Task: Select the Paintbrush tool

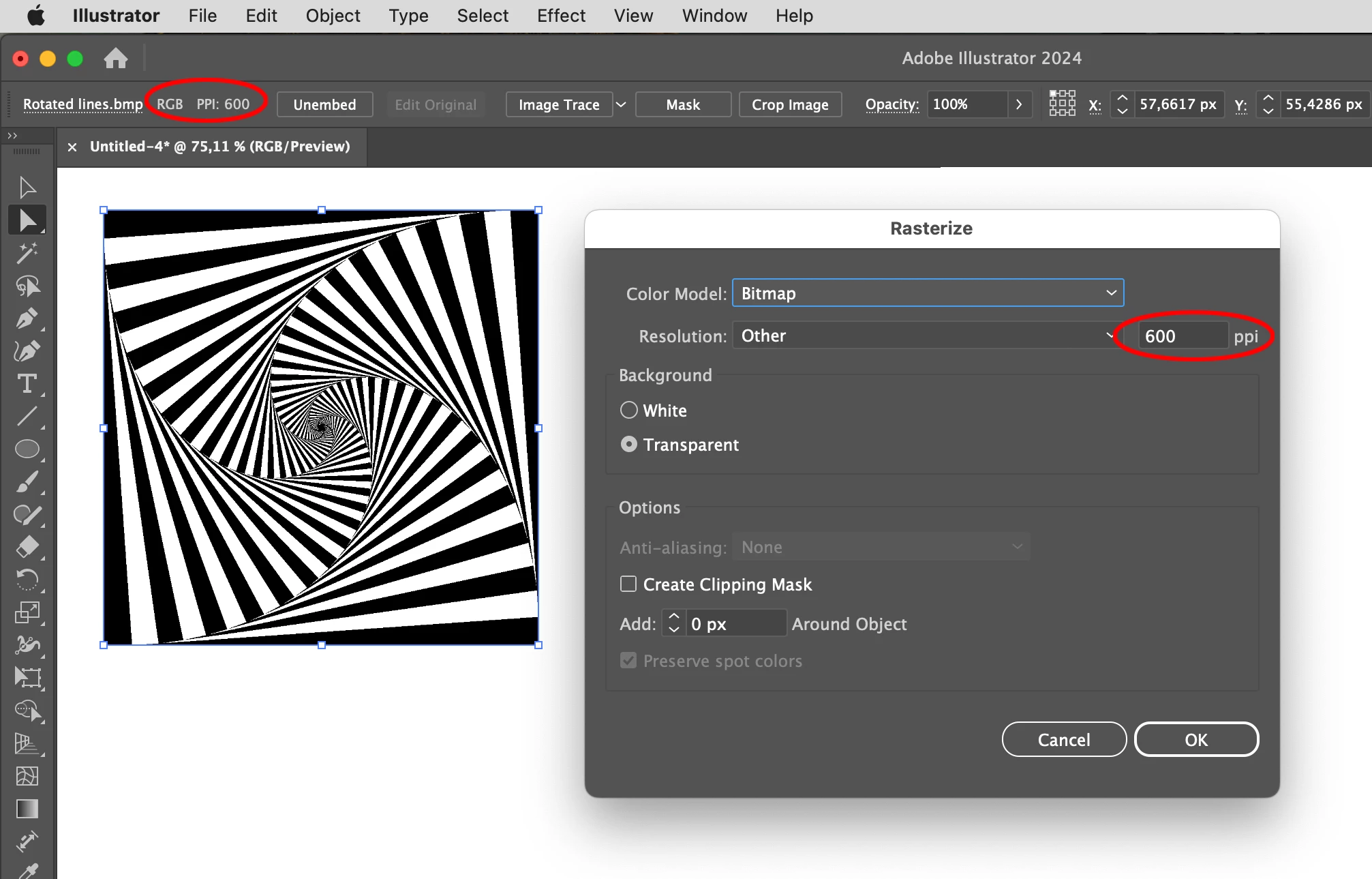Action: pyautogui.click(x=27, y=482)
